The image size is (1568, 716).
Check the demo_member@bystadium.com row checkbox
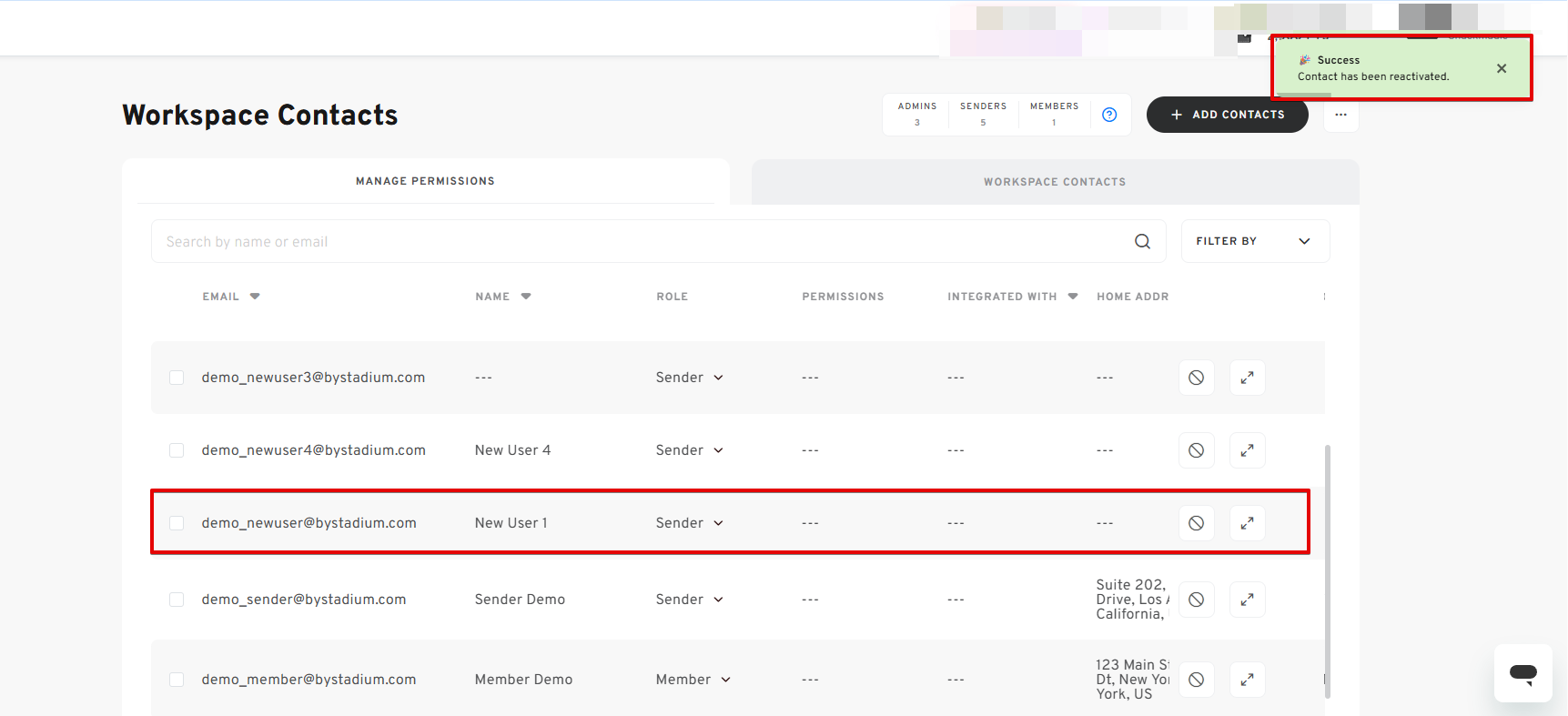[x=177, y=680]
